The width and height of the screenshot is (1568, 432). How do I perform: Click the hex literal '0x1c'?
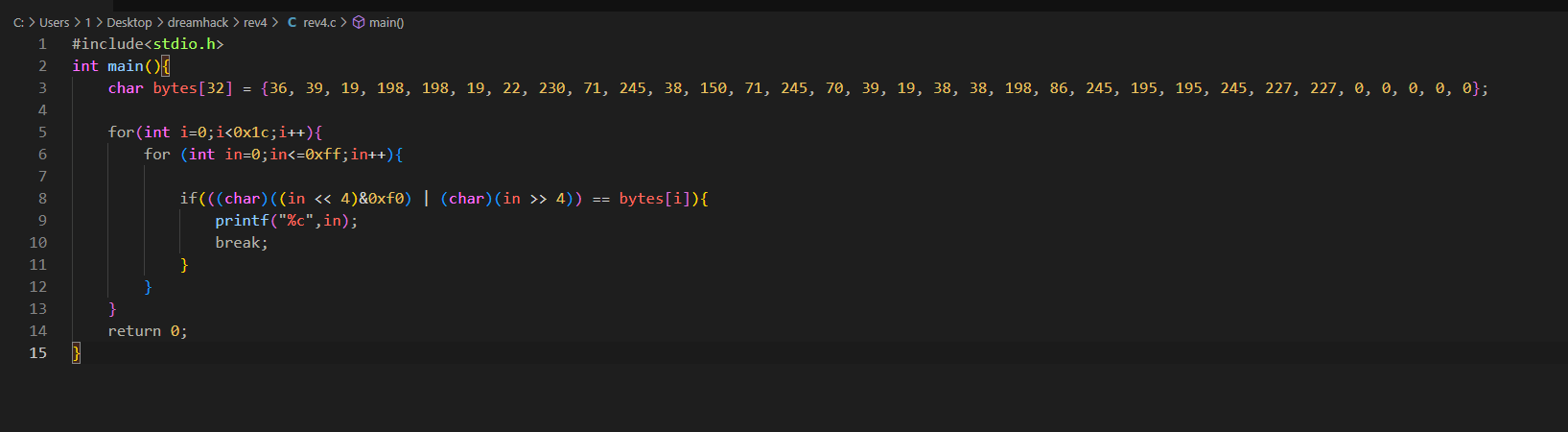click(x=251, y=132)
